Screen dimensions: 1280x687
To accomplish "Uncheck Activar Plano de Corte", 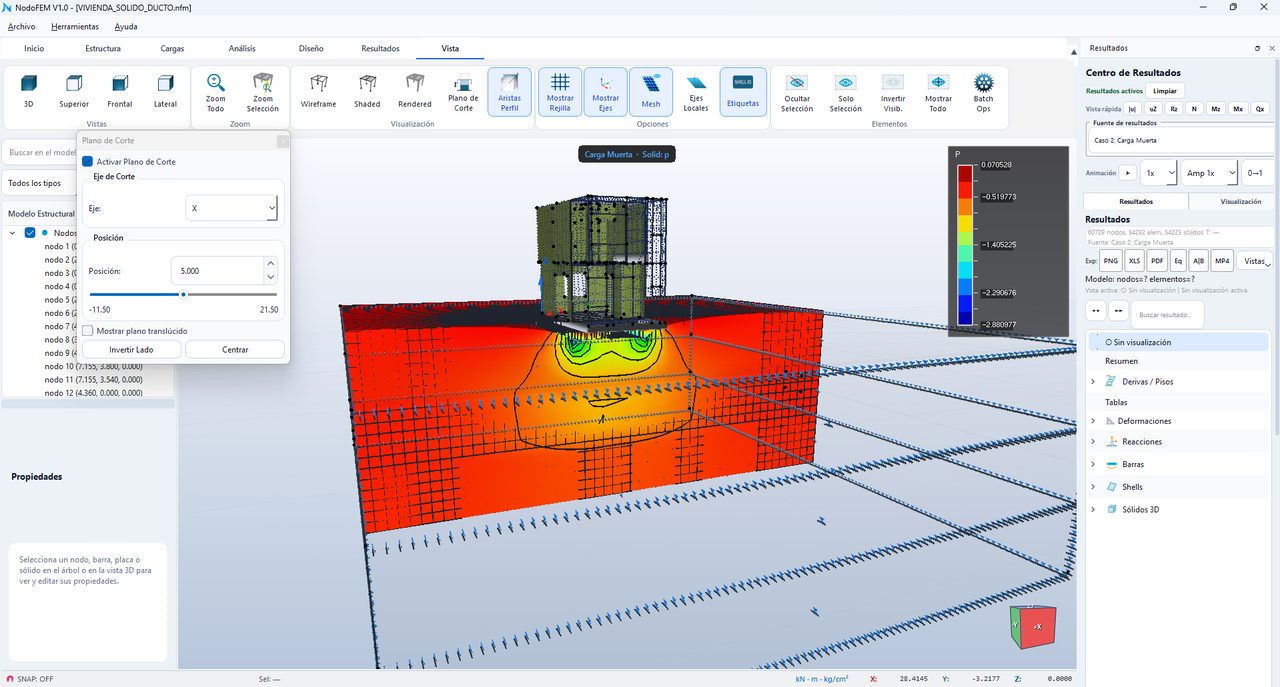I will coord(88,161).
